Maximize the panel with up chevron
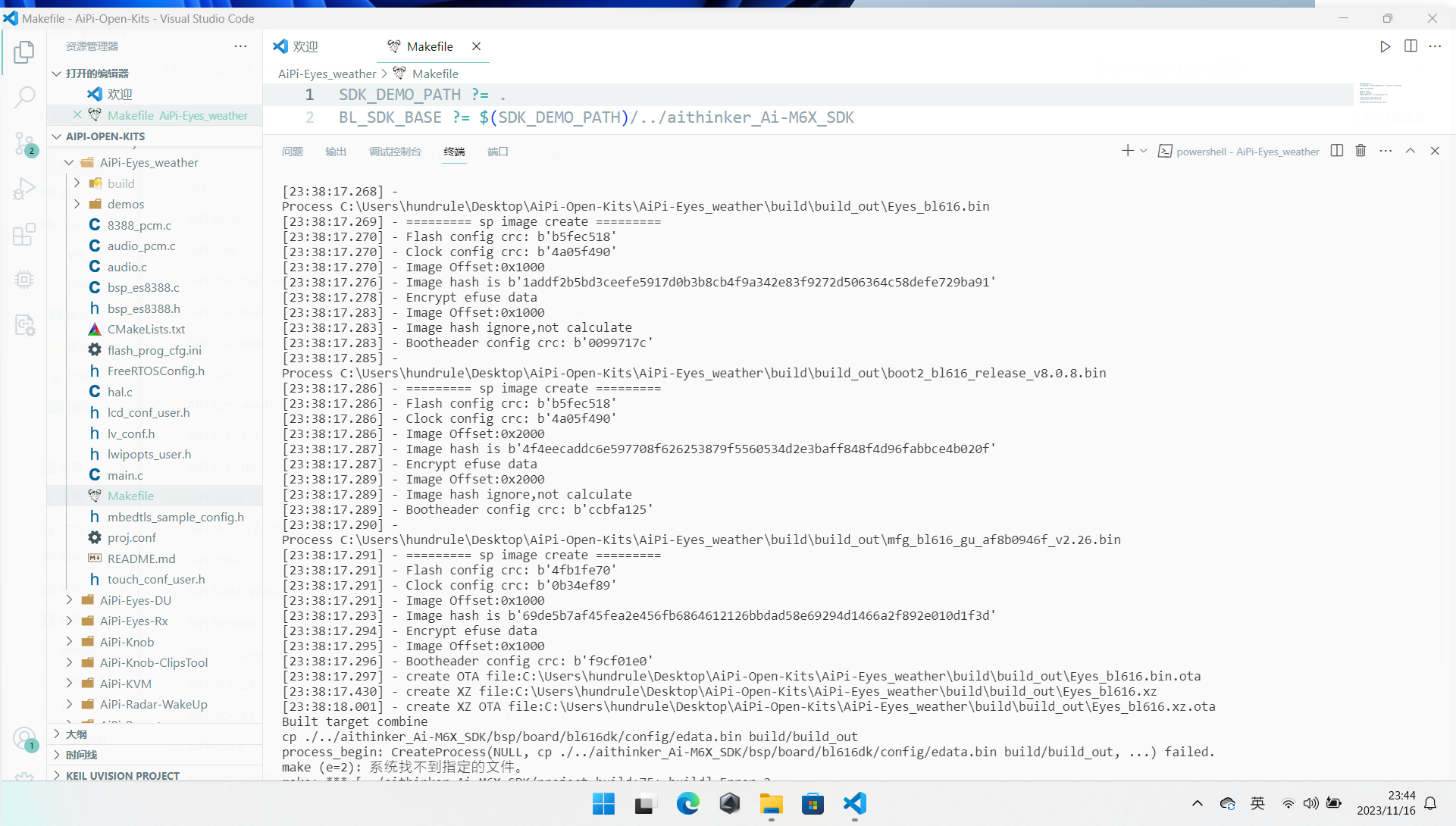 point(1411,151)
